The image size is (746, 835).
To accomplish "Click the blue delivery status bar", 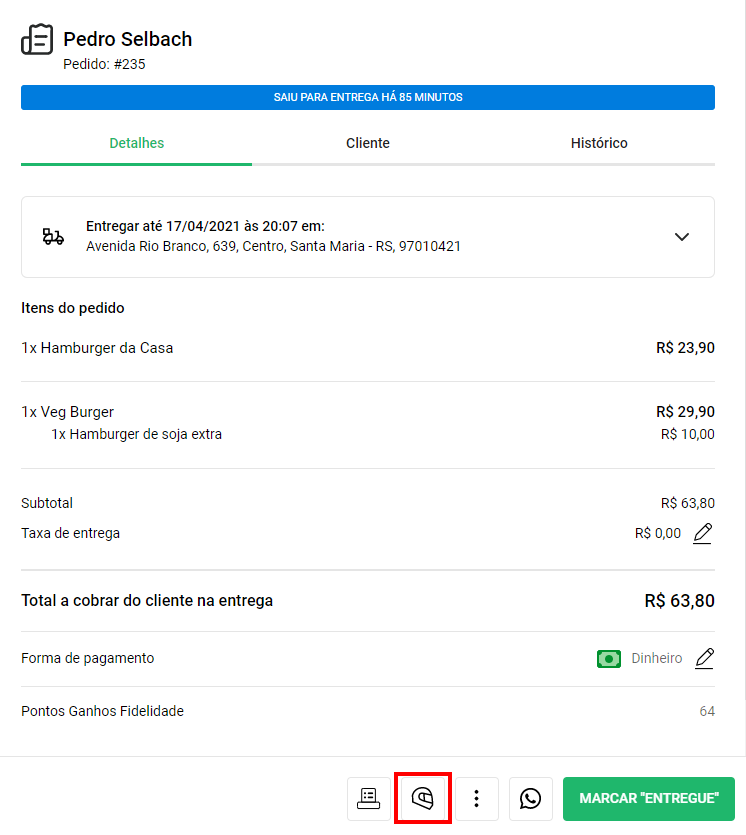I will pyautogui.click(x=368, y=97).
